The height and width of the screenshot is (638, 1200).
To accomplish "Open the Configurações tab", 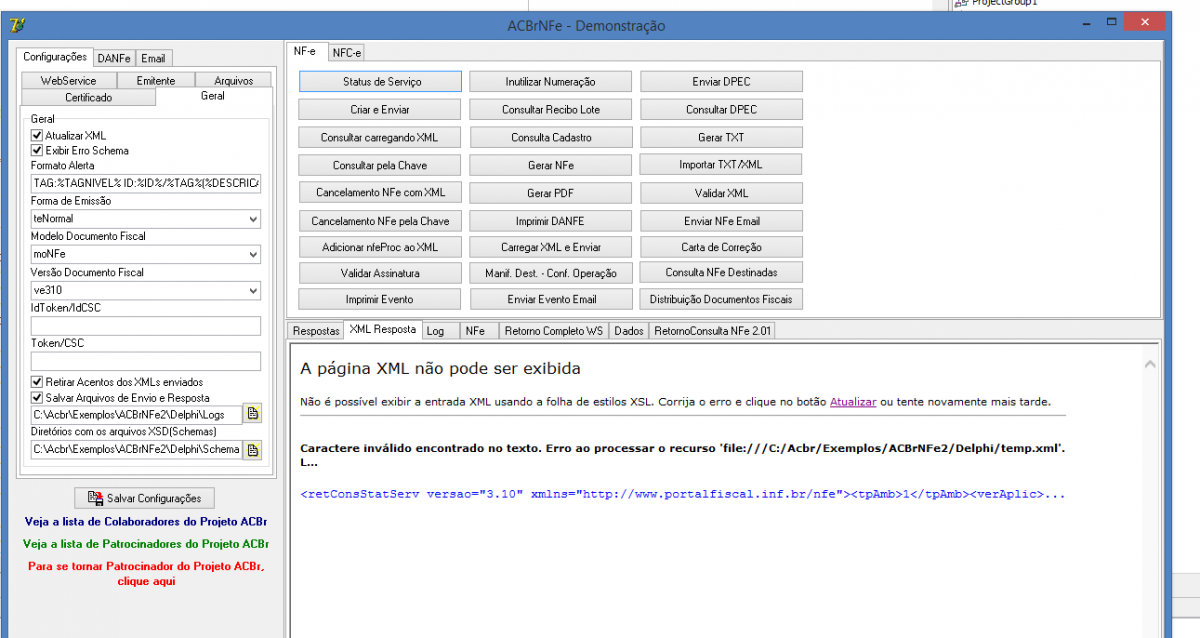I will point(55,57).
